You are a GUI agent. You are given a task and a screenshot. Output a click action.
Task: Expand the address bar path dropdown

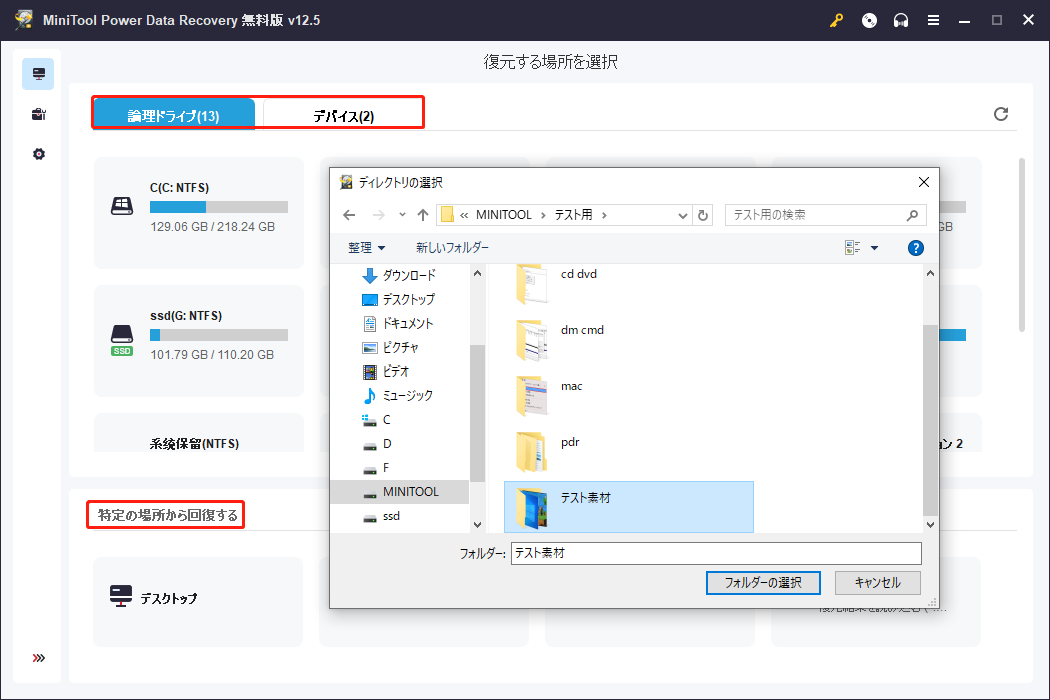[x=682, y=215]
